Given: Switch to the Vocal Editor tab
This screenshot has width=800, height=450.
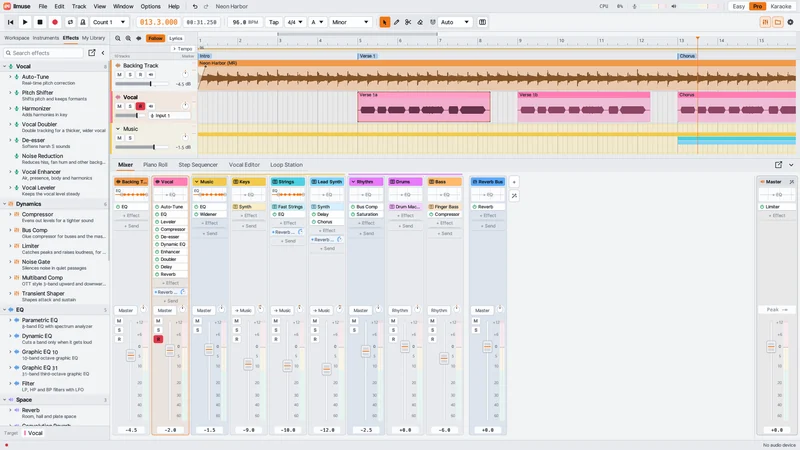Looking at the screenshot, I should tap(244, 165).
